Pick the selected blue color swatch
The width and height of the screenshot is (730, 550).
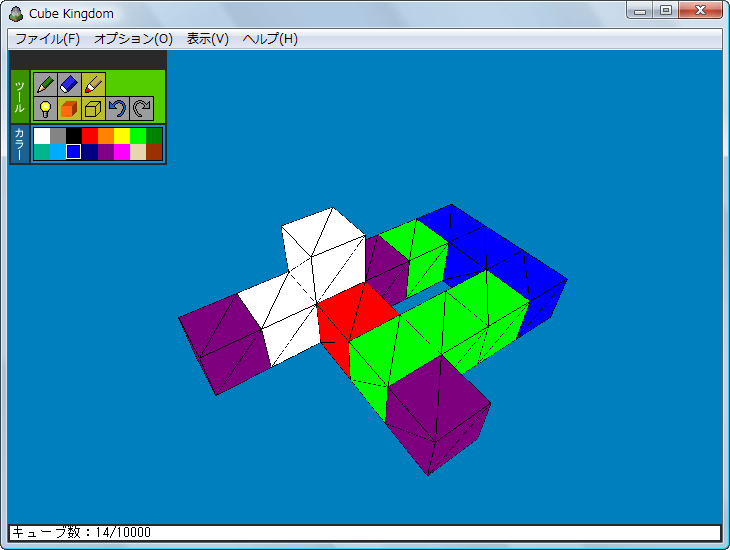point(74,152)
